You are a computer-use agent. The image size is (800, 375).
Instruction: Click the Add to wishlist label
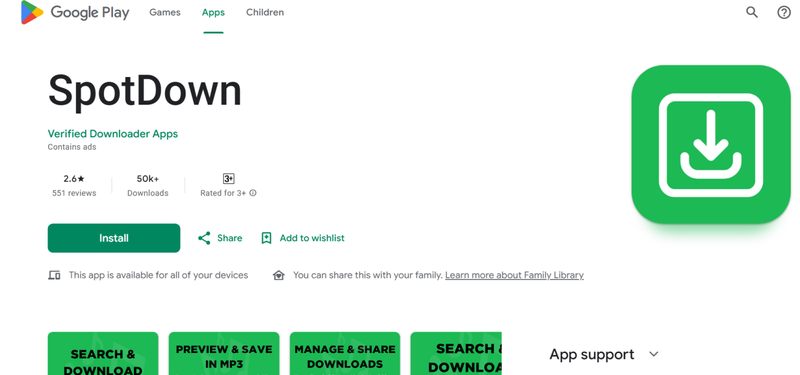coord(312,238)
